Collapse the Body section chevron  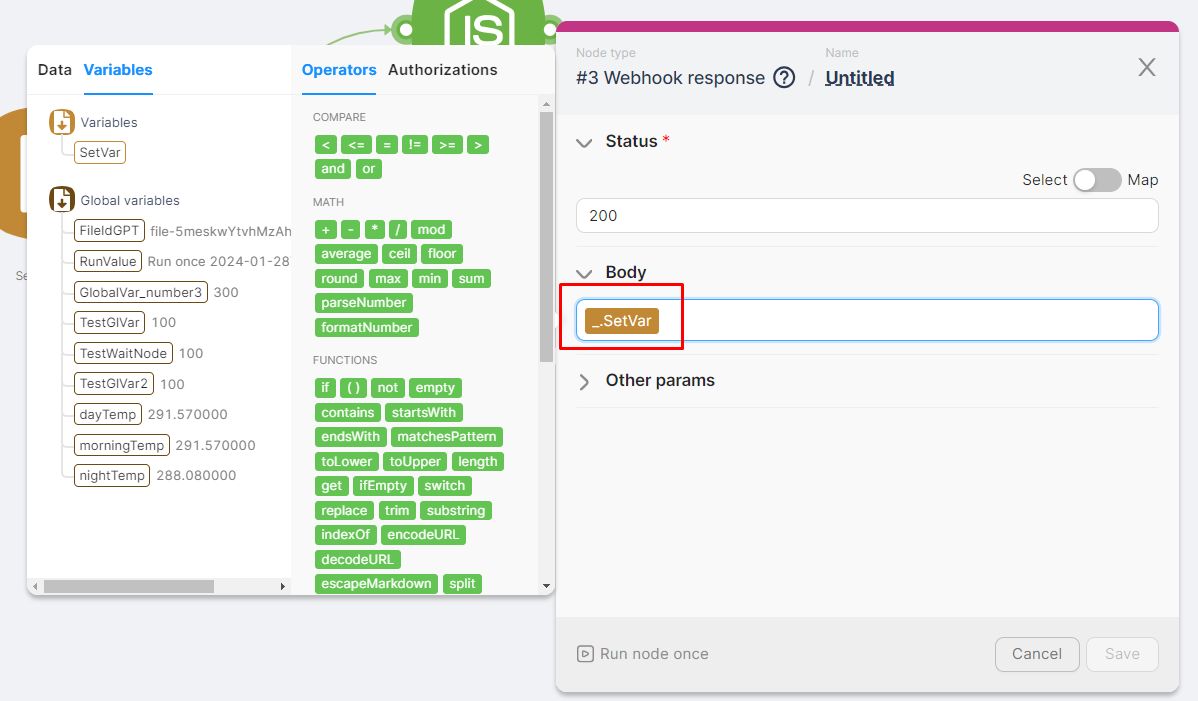[584, 273]
